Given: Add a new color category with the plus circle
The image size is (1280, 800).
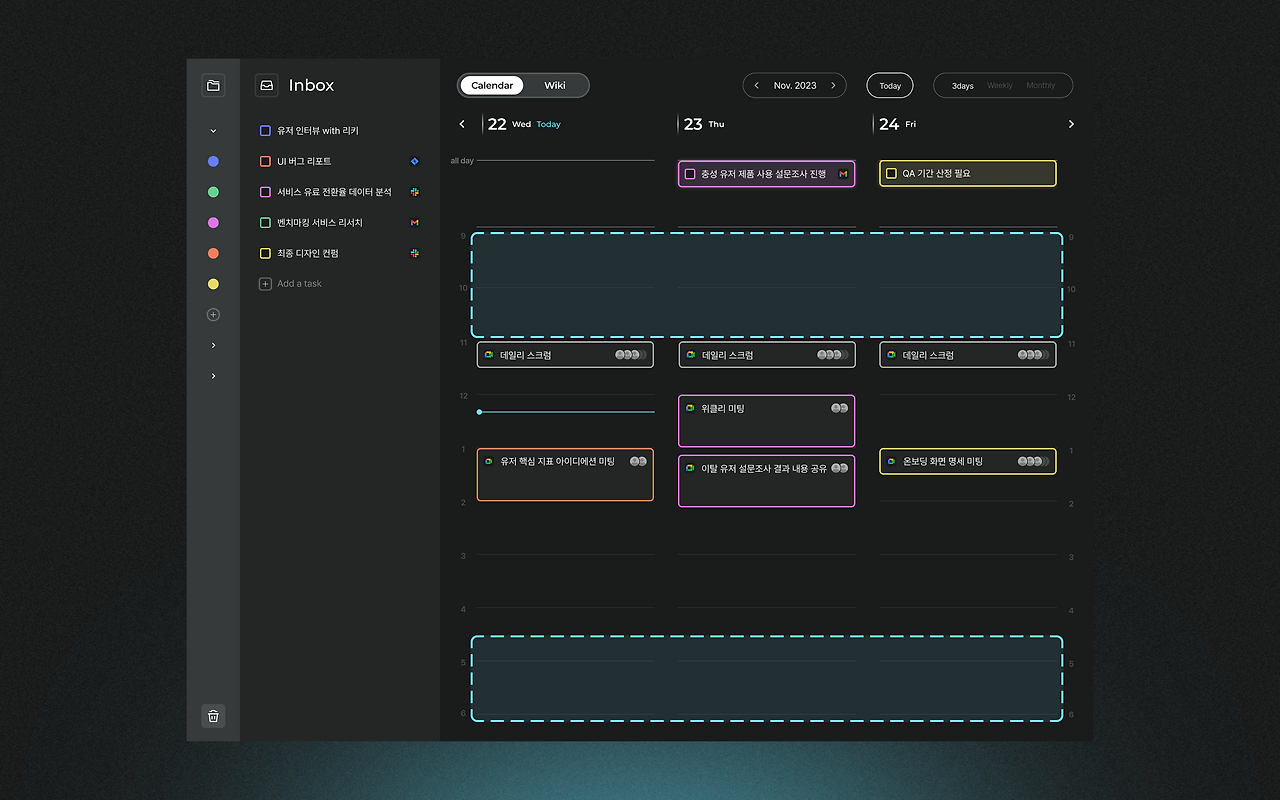Looking at the screenshot, I should point(213,315).
